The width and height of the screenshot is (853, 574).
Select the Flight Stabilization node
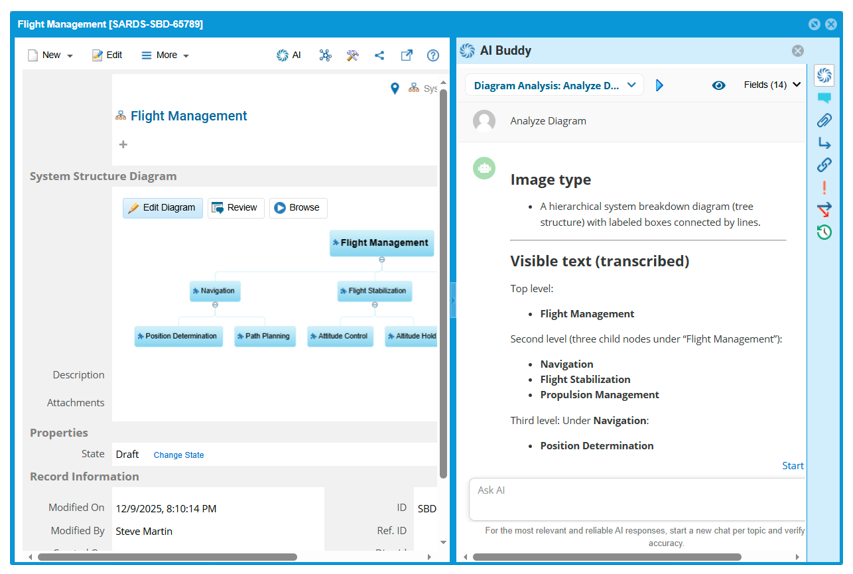click(x=375, y=291)
